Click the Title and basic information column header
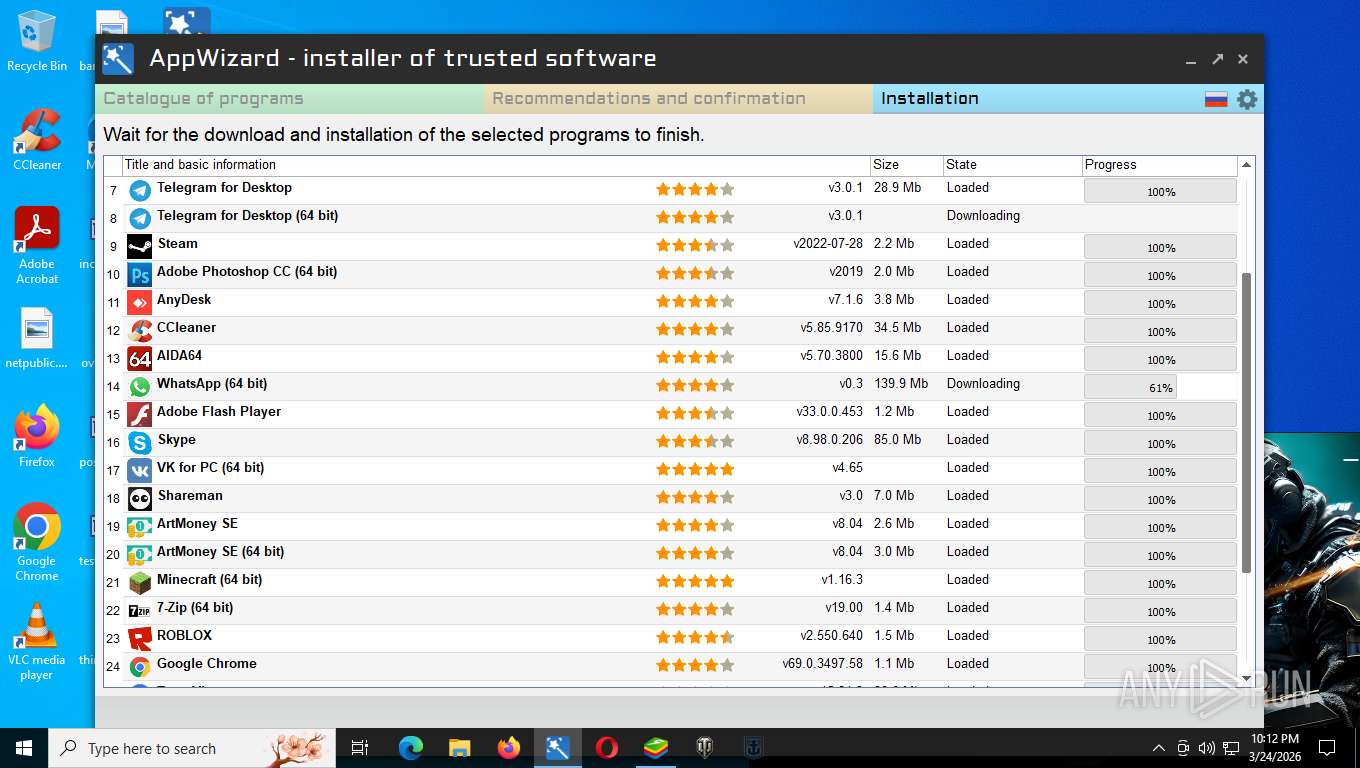1360x768 pixels. tap(496, 165)
